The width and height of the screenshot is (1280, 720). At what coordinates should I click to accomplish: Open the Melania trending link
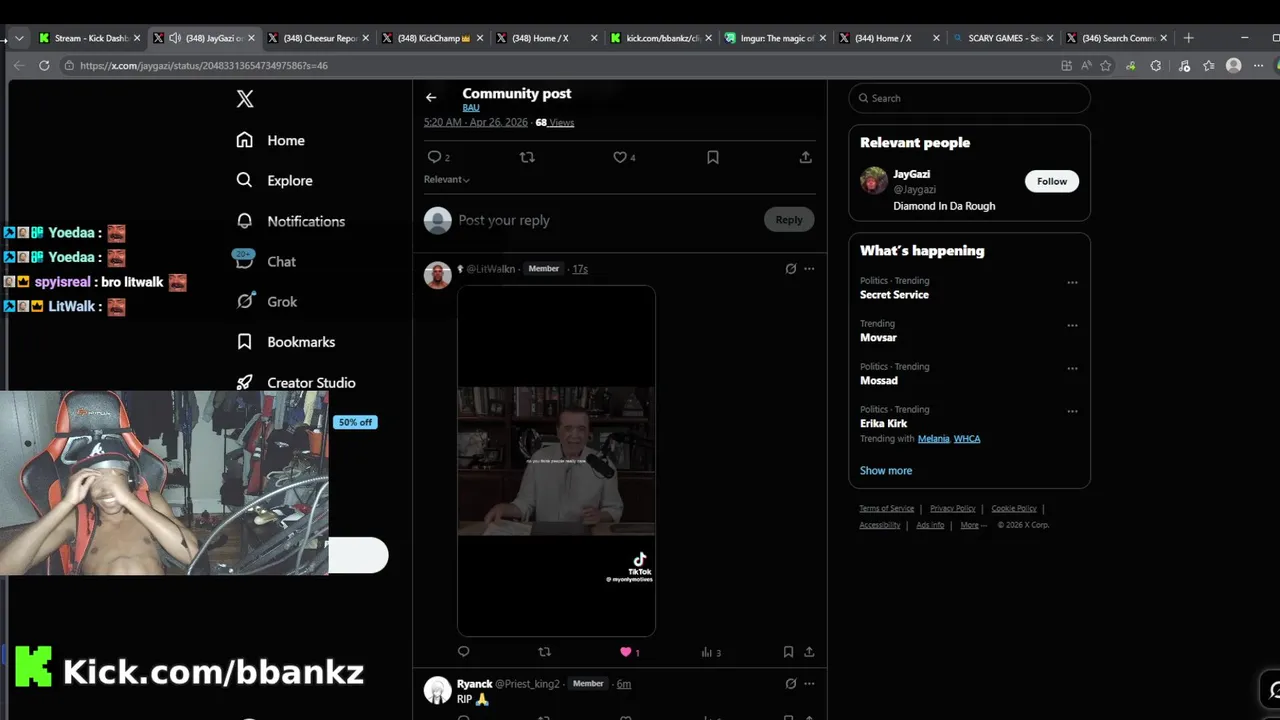(x=933, y=439)
